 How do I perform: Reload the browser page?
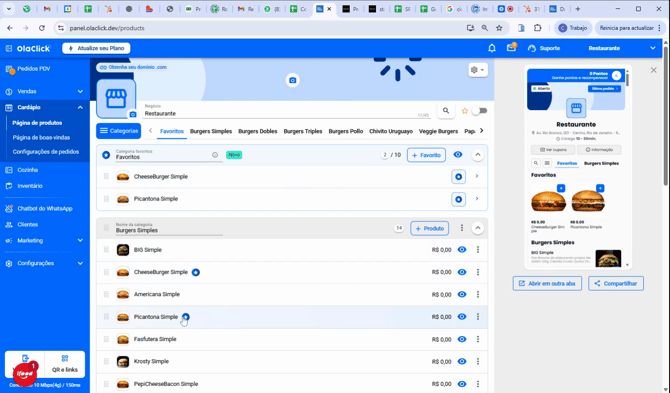(x=41, y=28)
